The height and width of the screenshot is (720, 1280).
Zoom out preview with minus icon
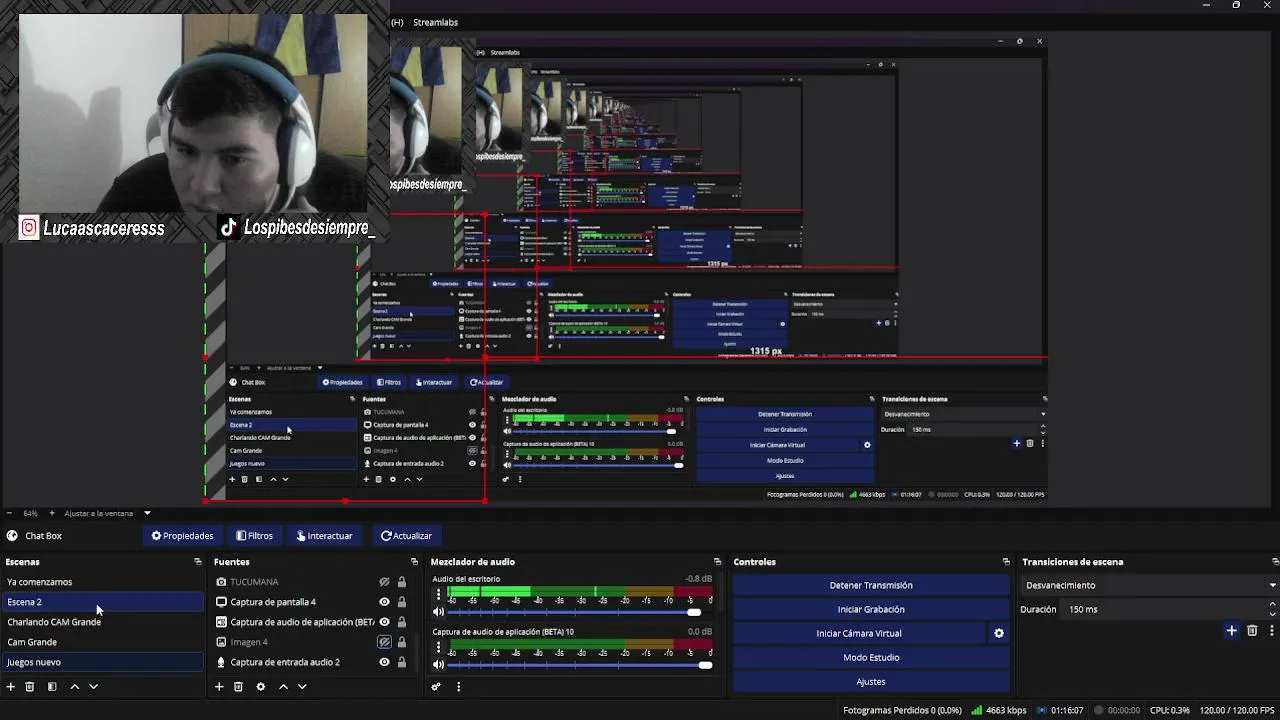click(8, 513)
